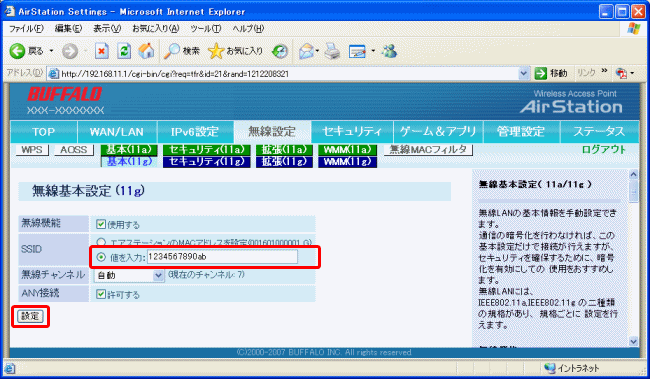Open the セキュリティ(11a) sub-tab
Viewport: 650px width, 379px height.
pyautogui.click(x=207, y=150)
